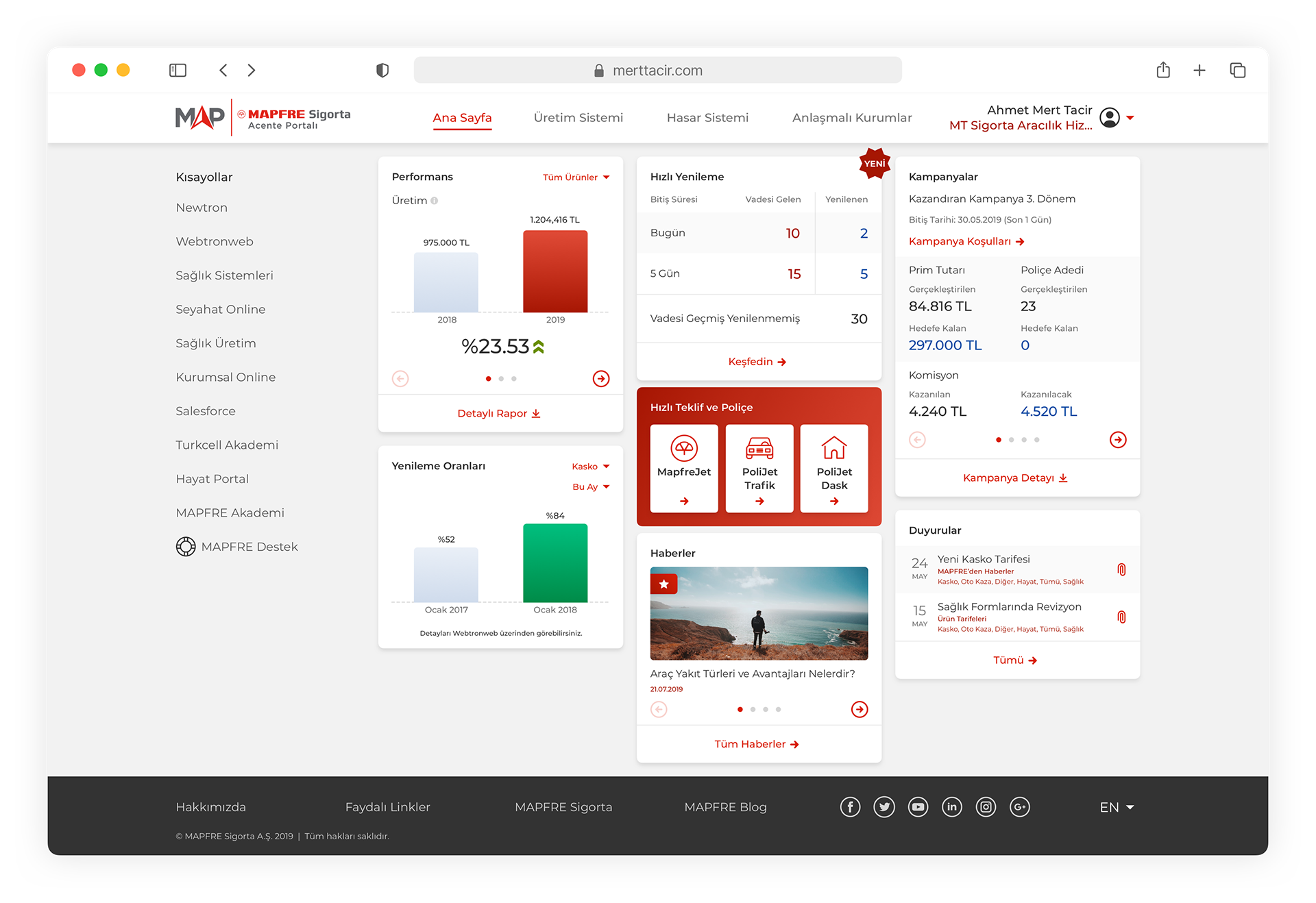This screenshot has width=1316, height=903.
Task: Open the PoliJet Dask house card
Action: 834,469
